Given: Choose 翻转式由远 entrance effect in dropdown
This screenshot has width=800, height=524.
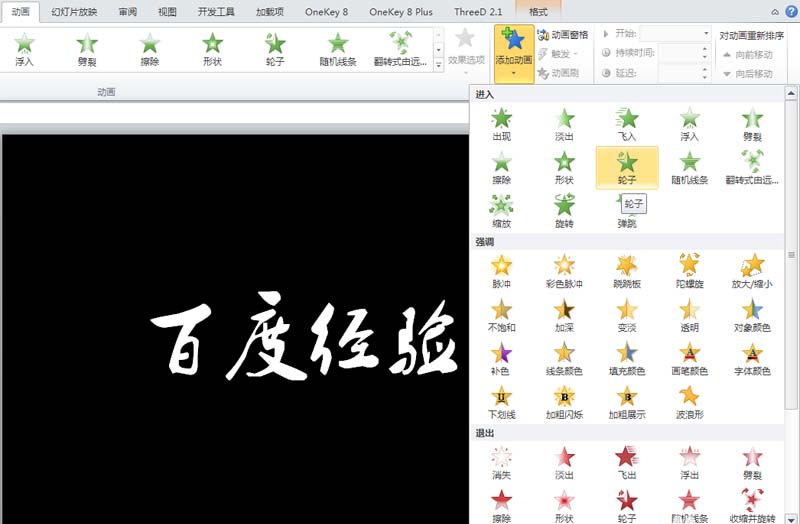Looking at the screenshot, I should 752,167.
